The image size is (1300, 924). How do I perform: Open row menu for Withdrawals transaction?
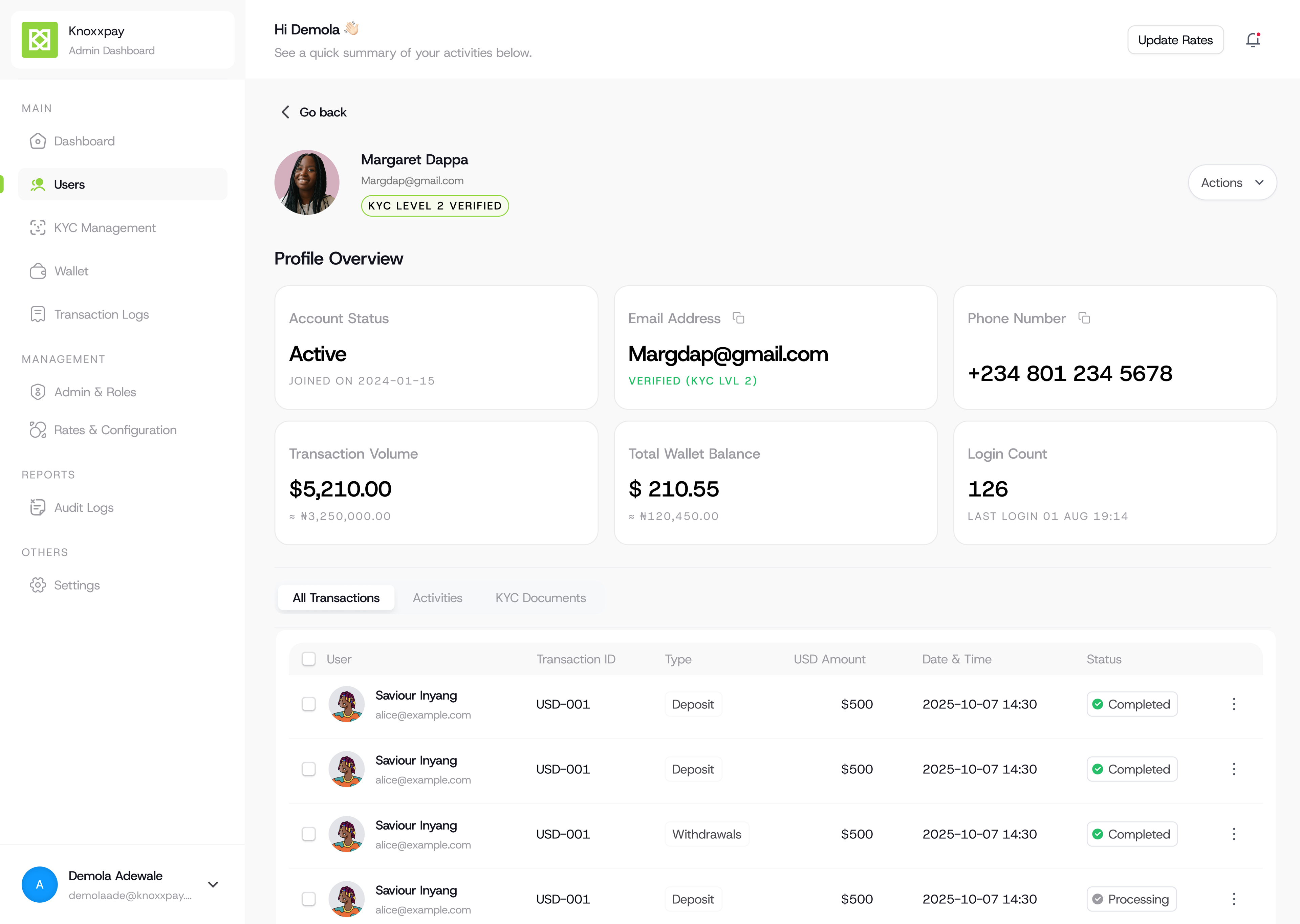point(1233,834)
